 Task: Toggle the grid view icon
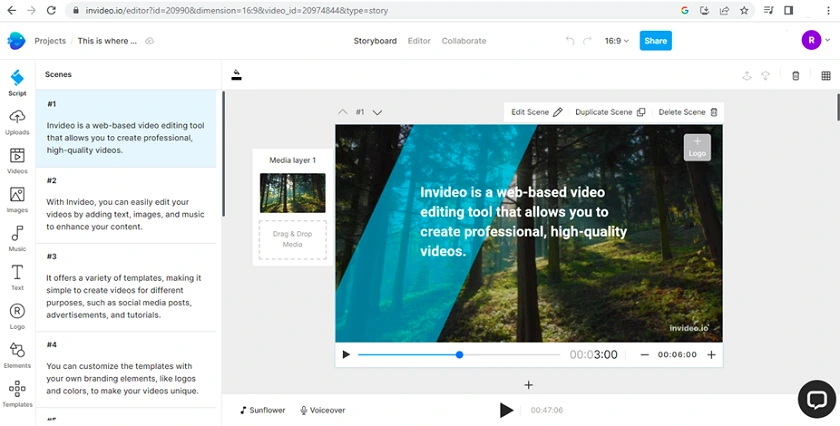pyautogui.click(x=826, y=76)
